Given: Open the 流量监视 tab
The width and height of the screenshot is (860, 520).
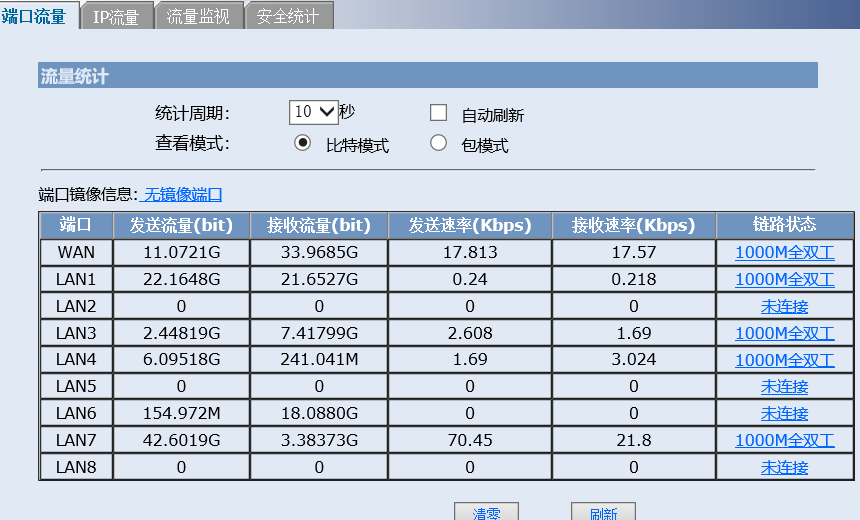Looking at the screenshot, I should pos(198,16).
